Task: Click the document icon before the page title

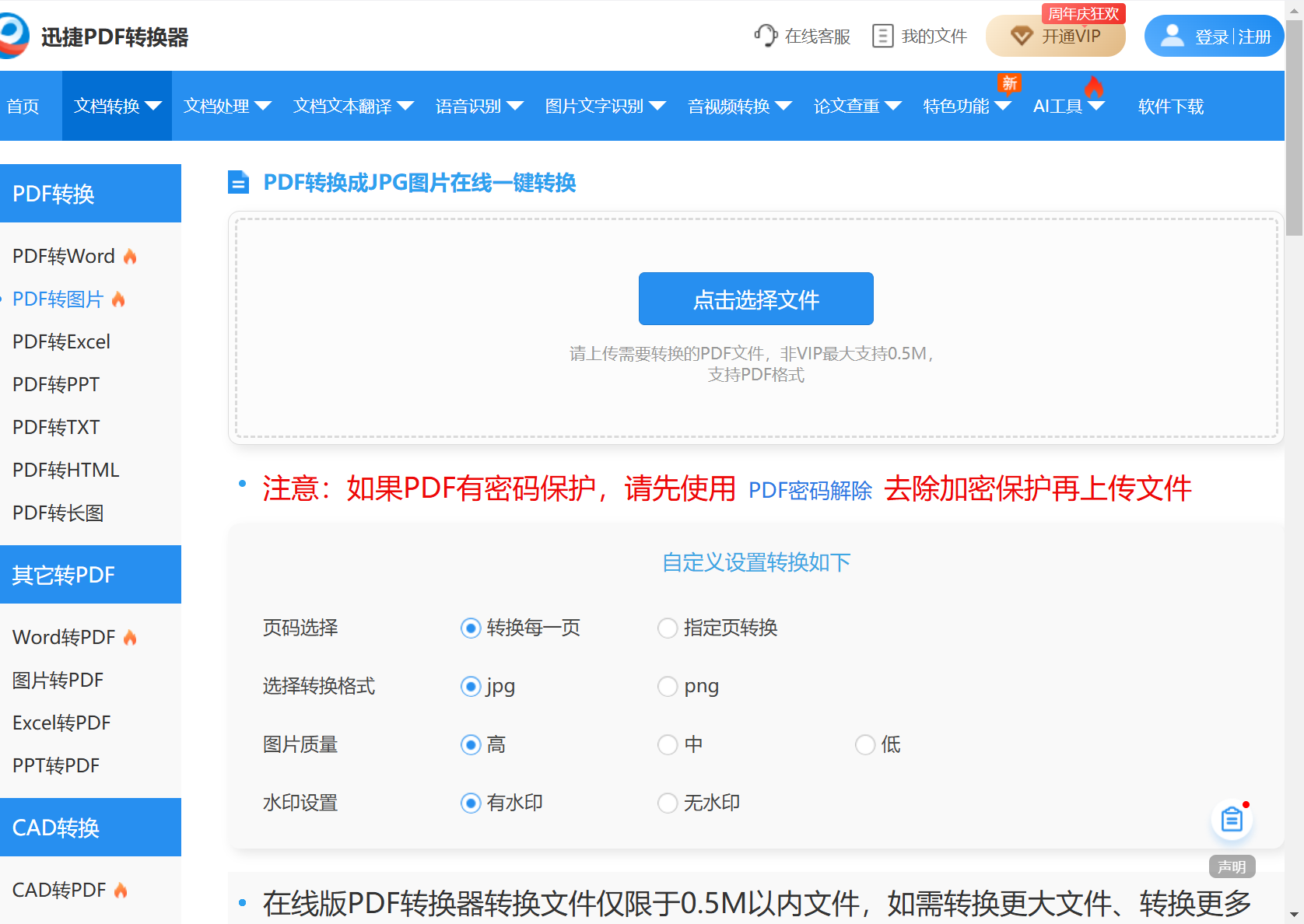Action: [238, 183]
